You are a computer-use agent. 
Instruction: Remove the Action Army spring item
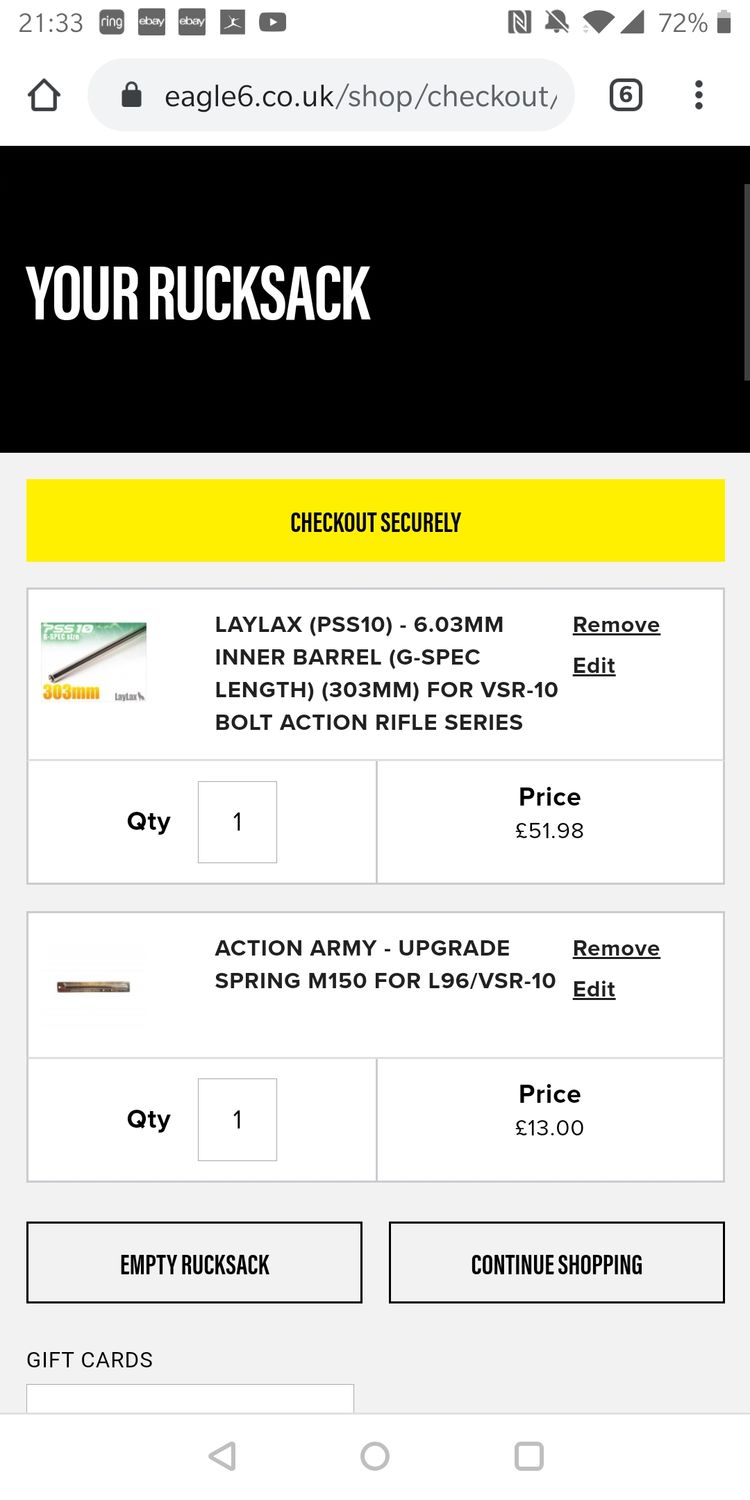(x=616, y=948)
